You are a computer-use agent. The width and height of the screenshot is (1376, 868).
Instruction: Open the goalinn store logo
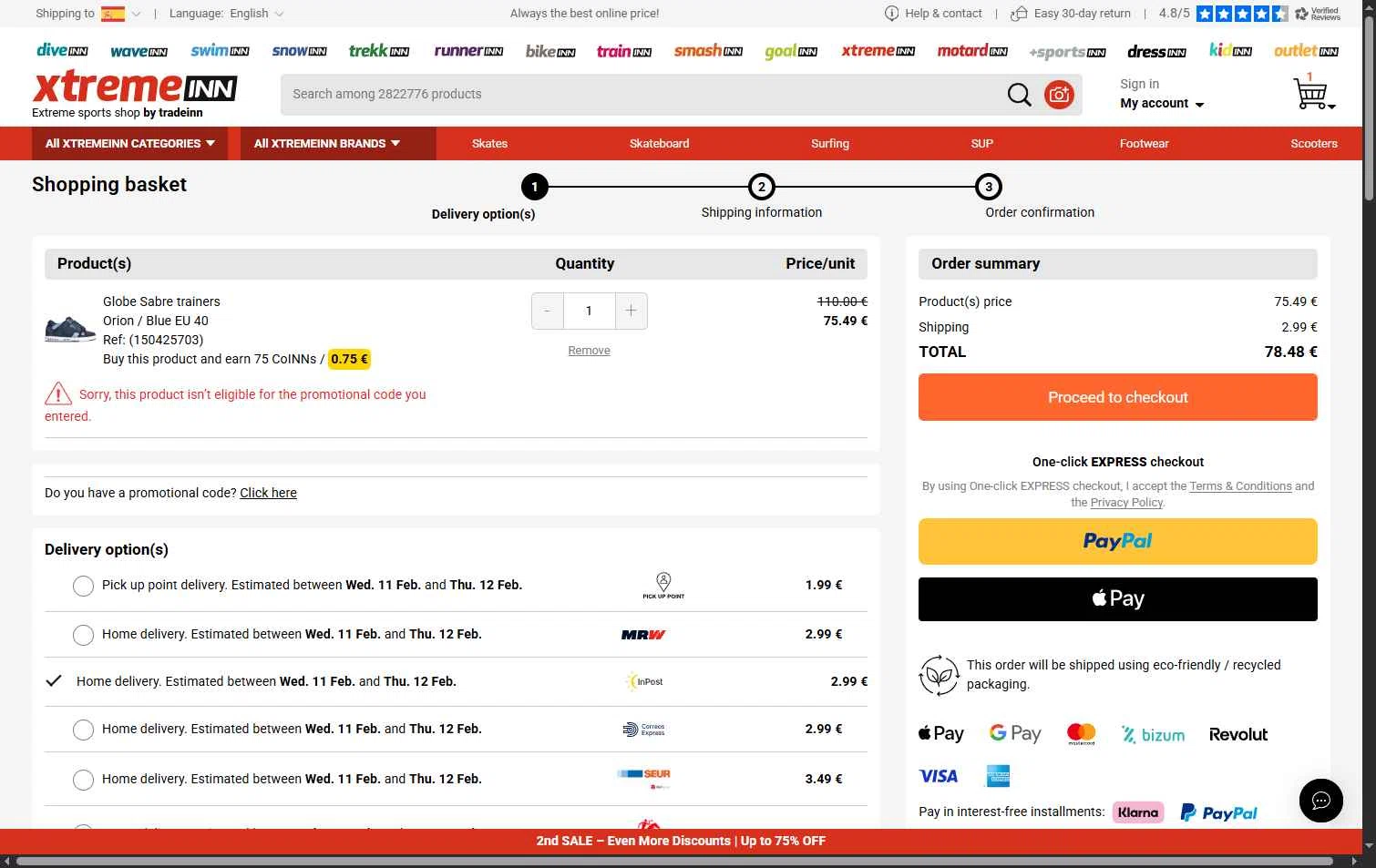point(791,52)
